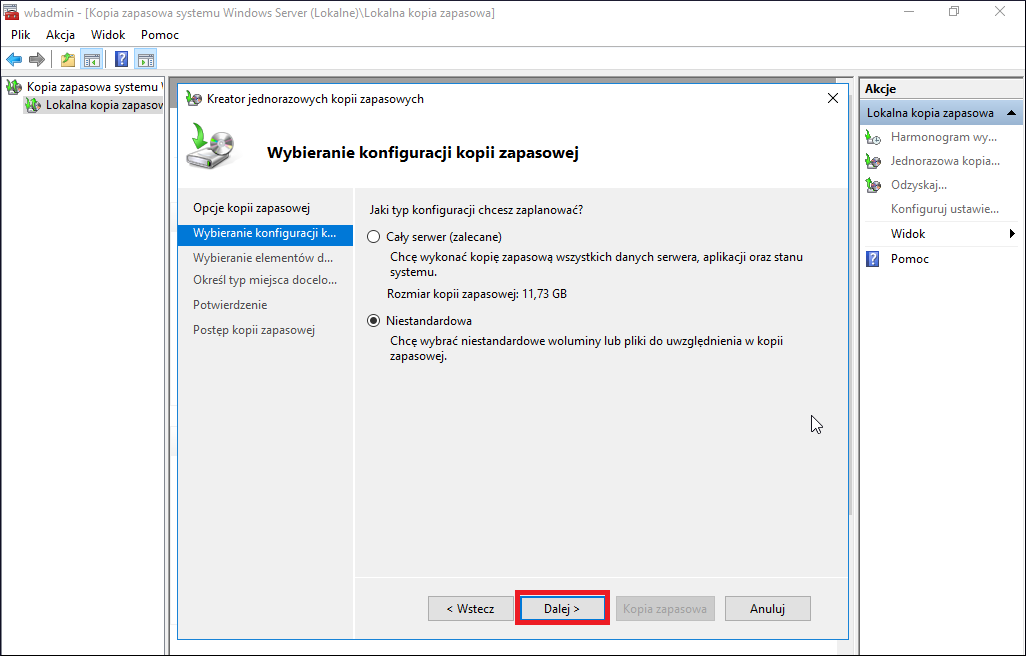Select the Cały serwer (zalecane) radio button
The width and height of the screenshot is (1026, 656).
pos(373,237)
